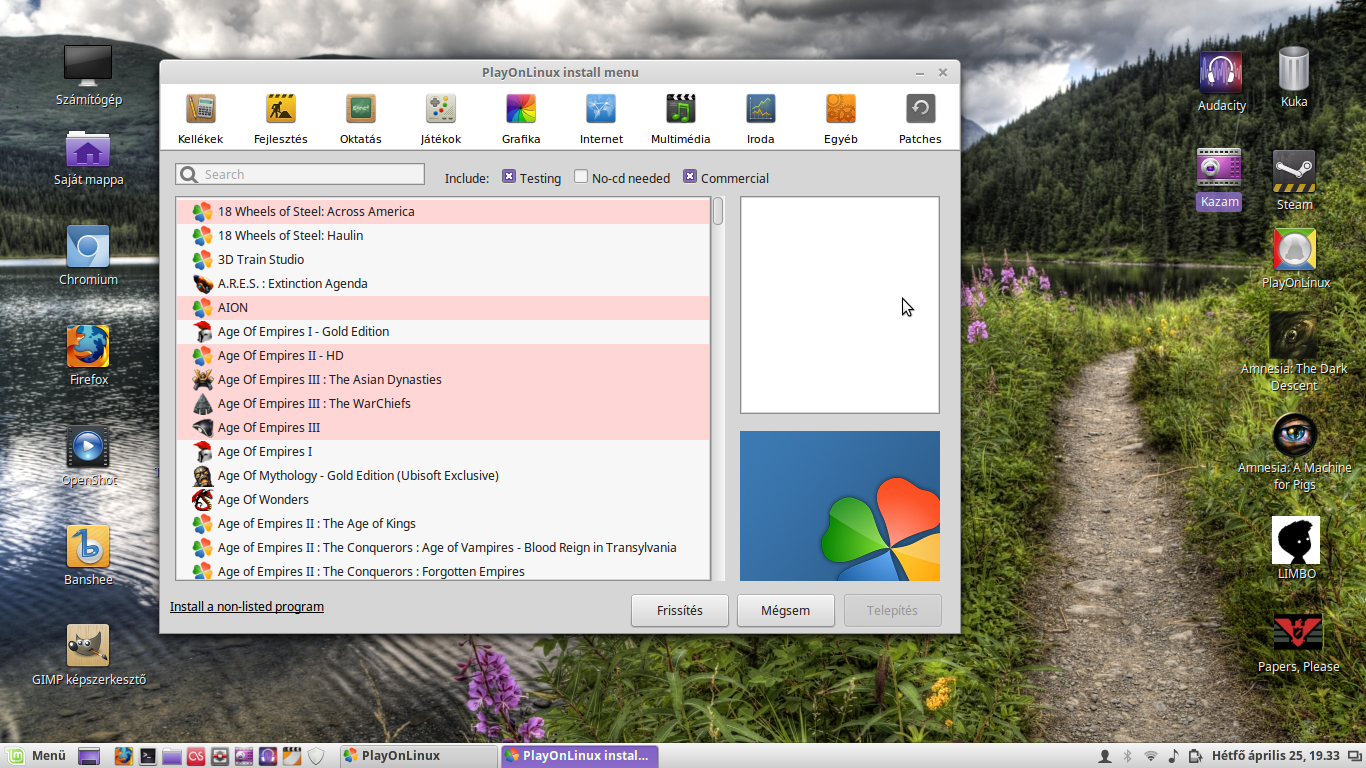
Task: Open the Menü start menu
Action: click(x=37, y=755)
